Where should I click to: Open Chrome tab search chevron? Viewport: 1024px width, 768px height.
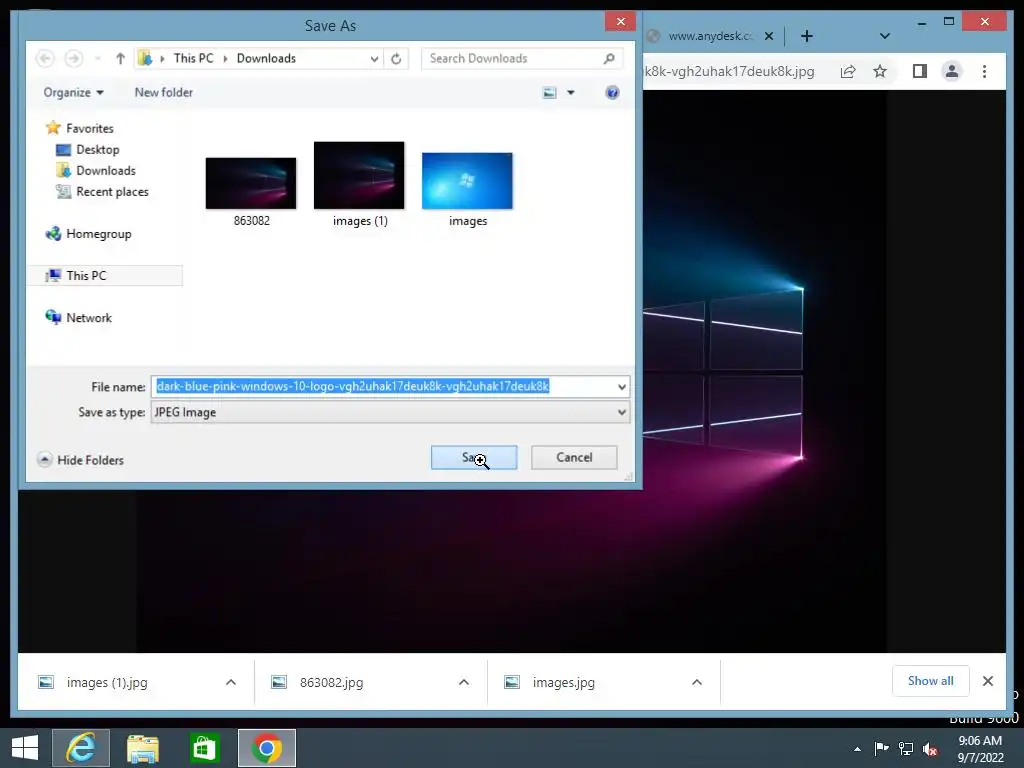885,36
